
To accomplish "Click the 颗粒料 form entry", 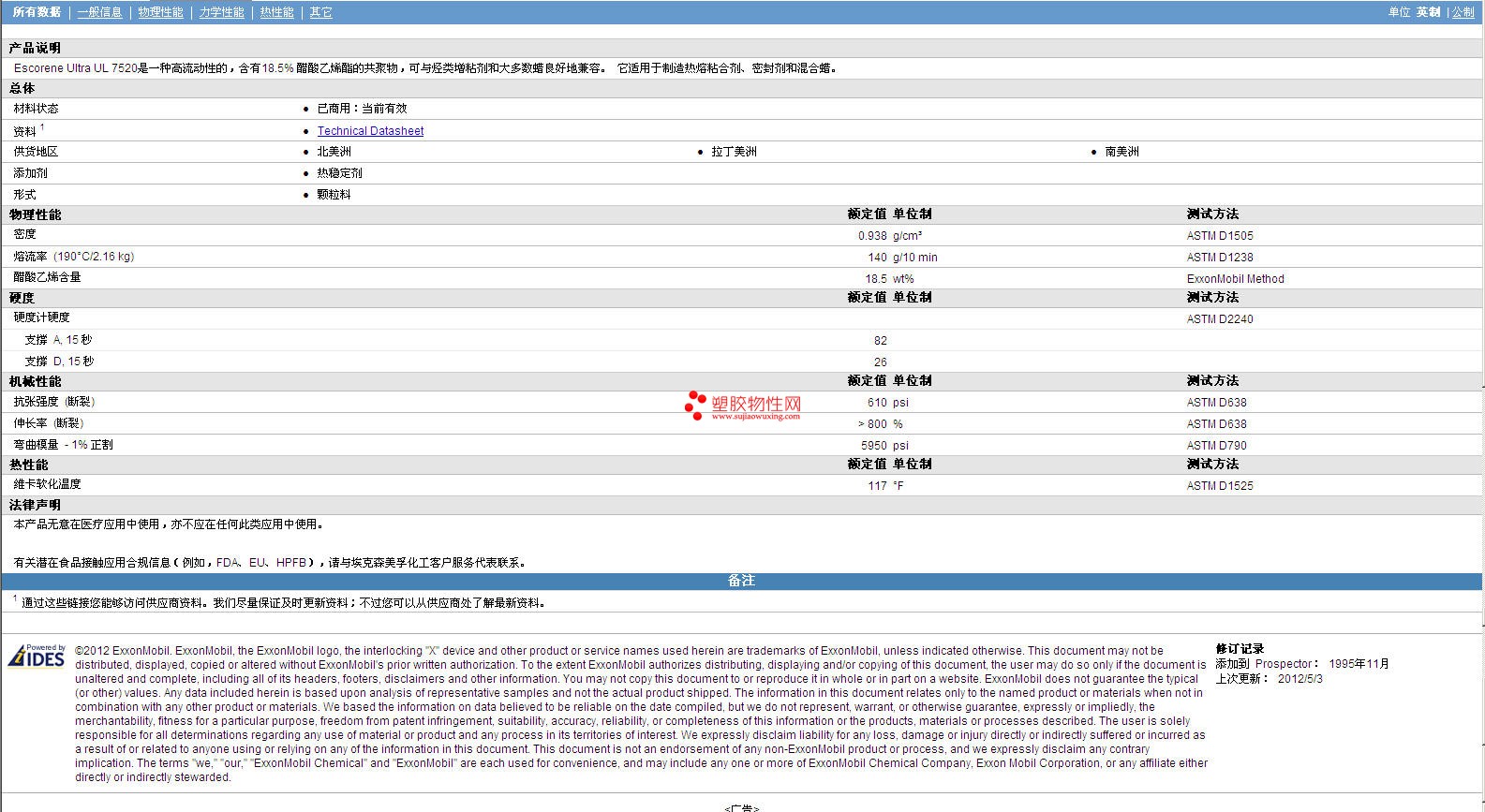I will click(334, 195).
